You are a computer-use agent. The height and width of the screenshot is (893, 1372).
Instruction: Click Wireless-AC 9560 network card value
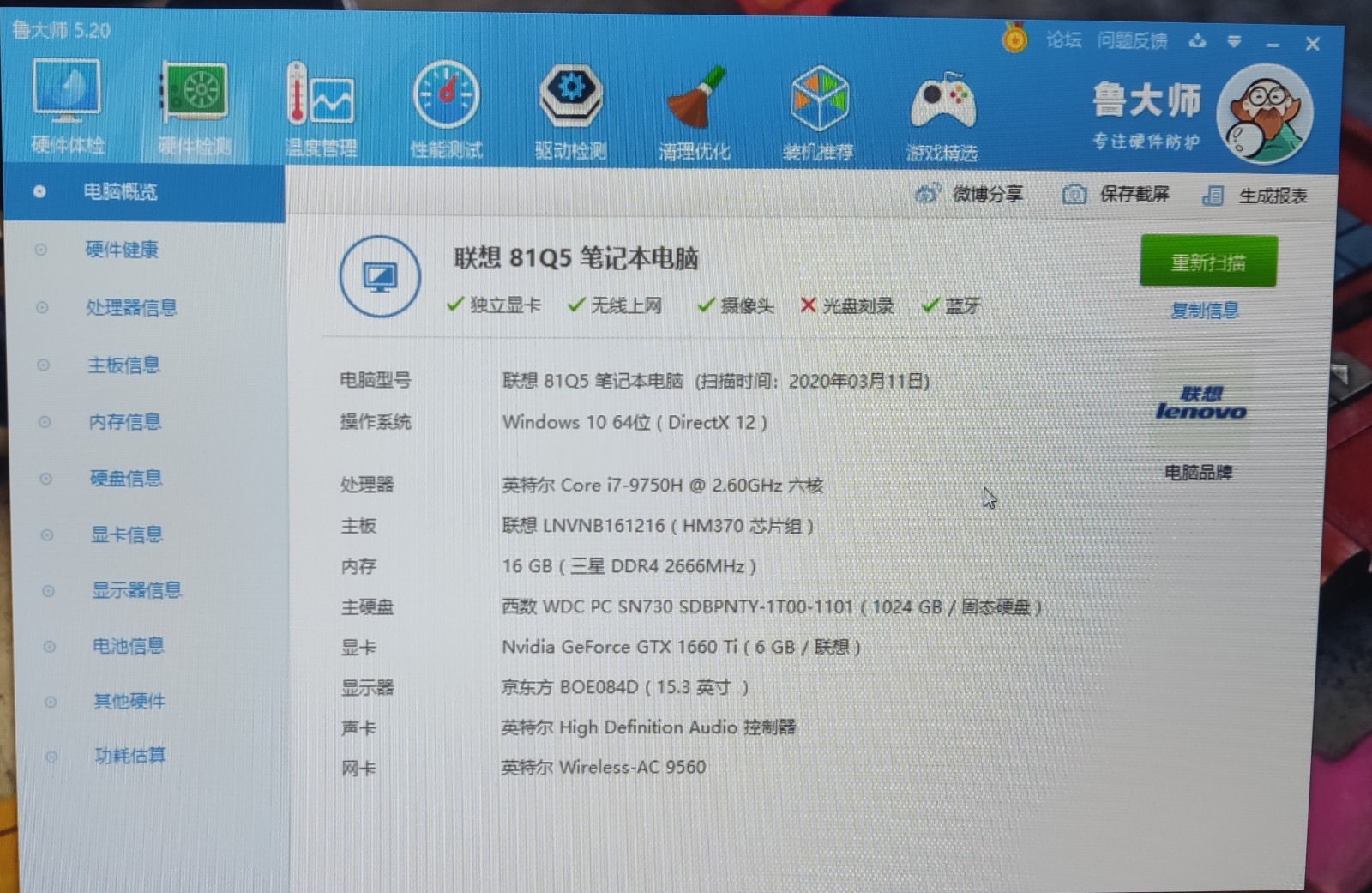604,767
